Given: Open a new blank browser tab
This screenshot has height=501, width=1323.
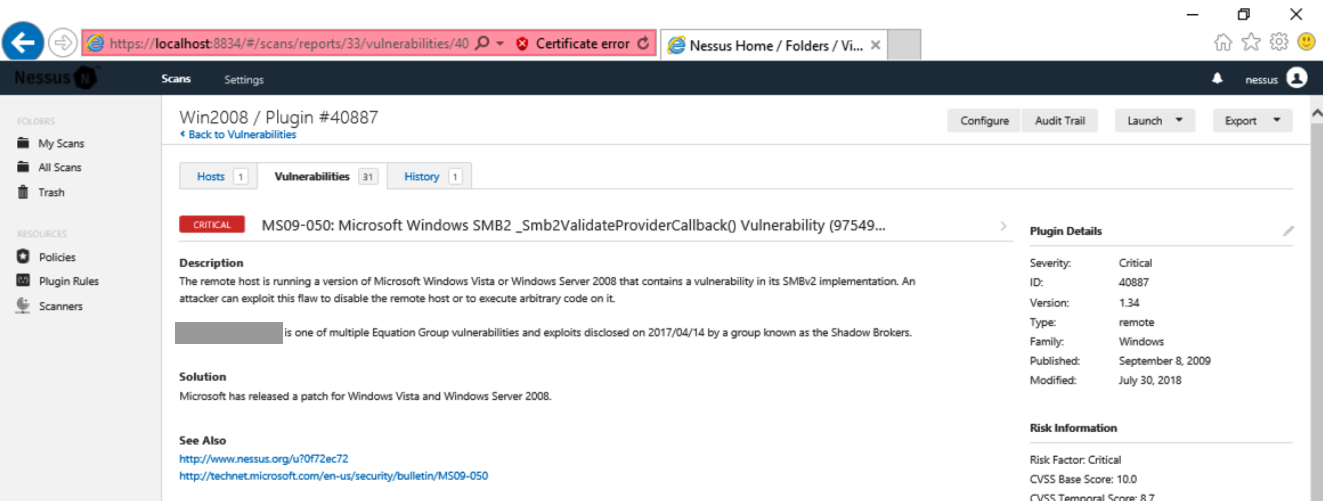Looking at the screenshot, I should pyautogui.click(x=903, y=45).
